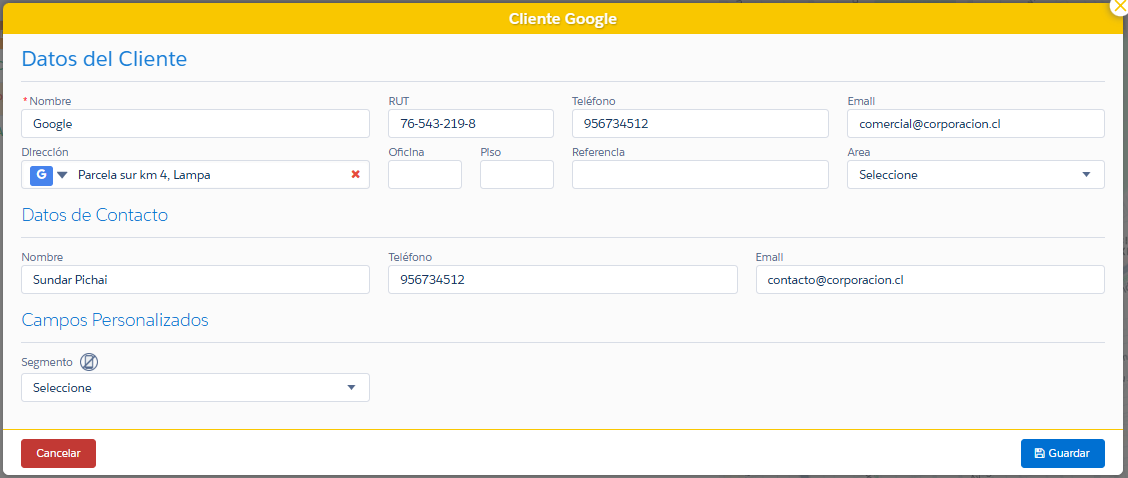Click the RUT label

(399, 101)
